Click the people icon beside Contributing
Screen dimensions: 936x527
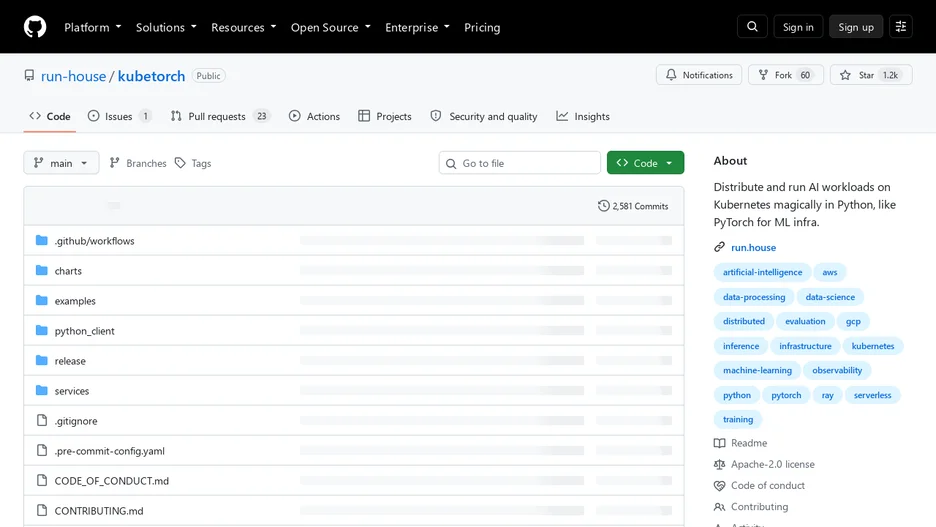[x=719, y=507]
